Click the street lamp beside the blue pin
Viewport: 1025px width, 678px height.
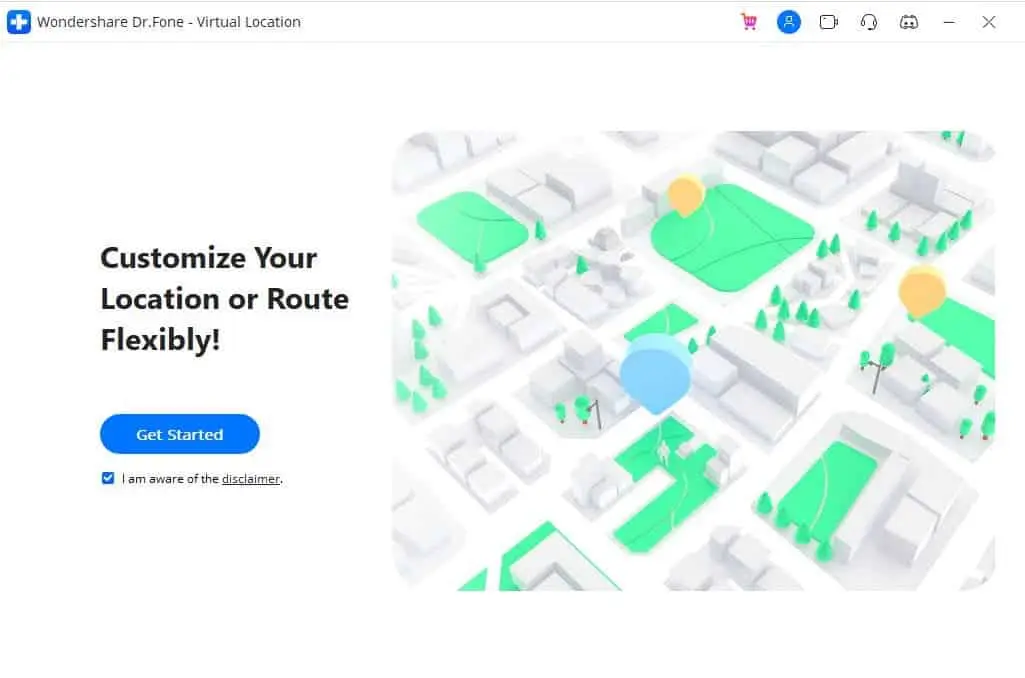tap(596, 415)
